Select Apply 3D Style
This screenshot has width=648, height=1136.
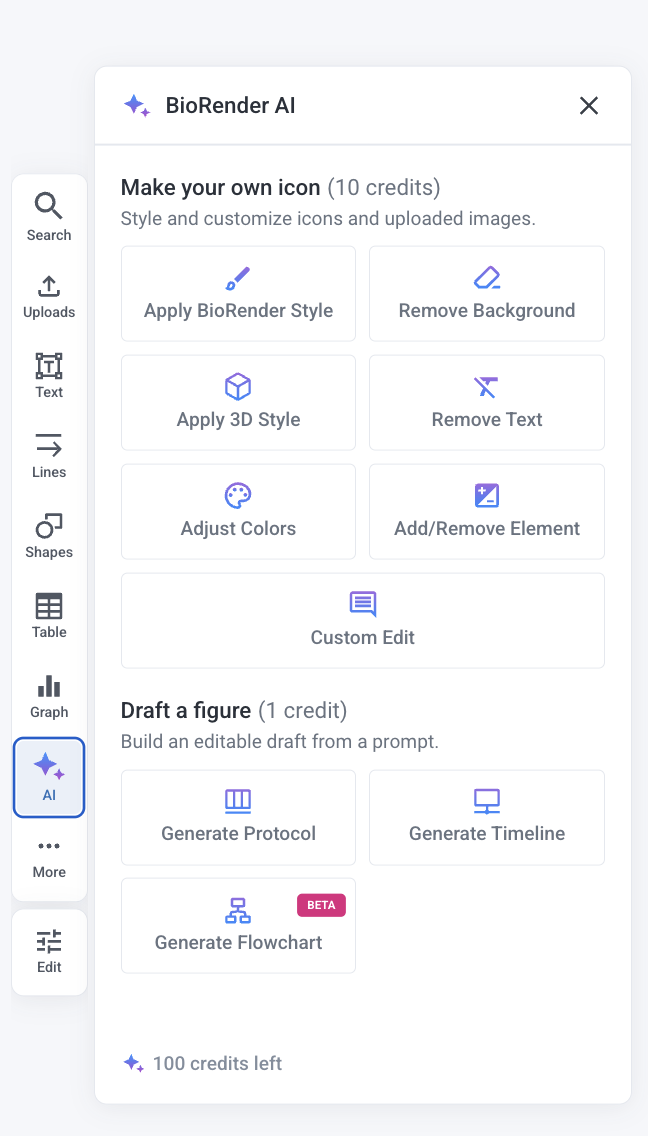pyautogui.click(x=238, y=403)
